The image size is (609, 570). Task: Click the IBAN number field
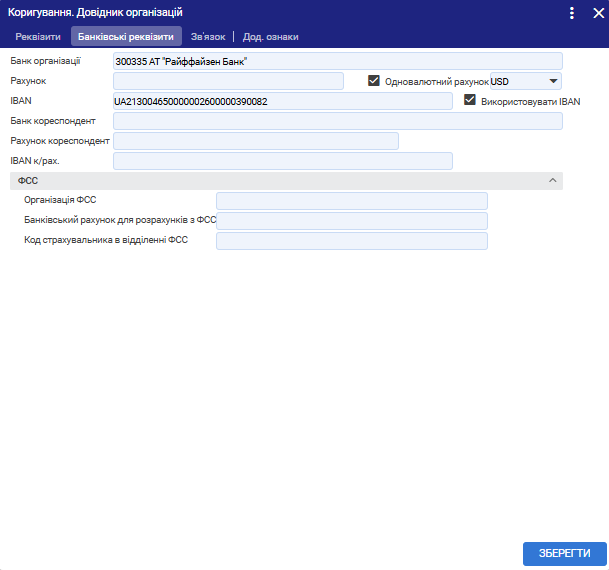[x=283, y=101]
